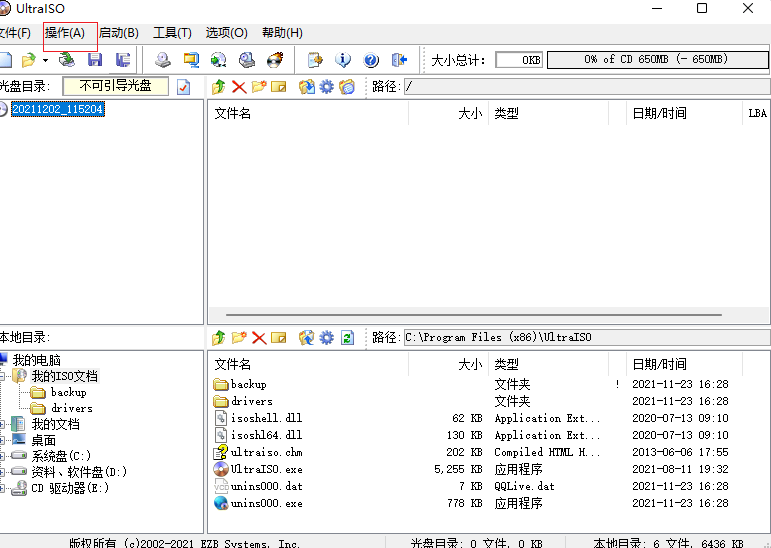Screen dimensions: 771x548
Task: Click the 大小总计 0KB size field
Action: click(519, 60)
